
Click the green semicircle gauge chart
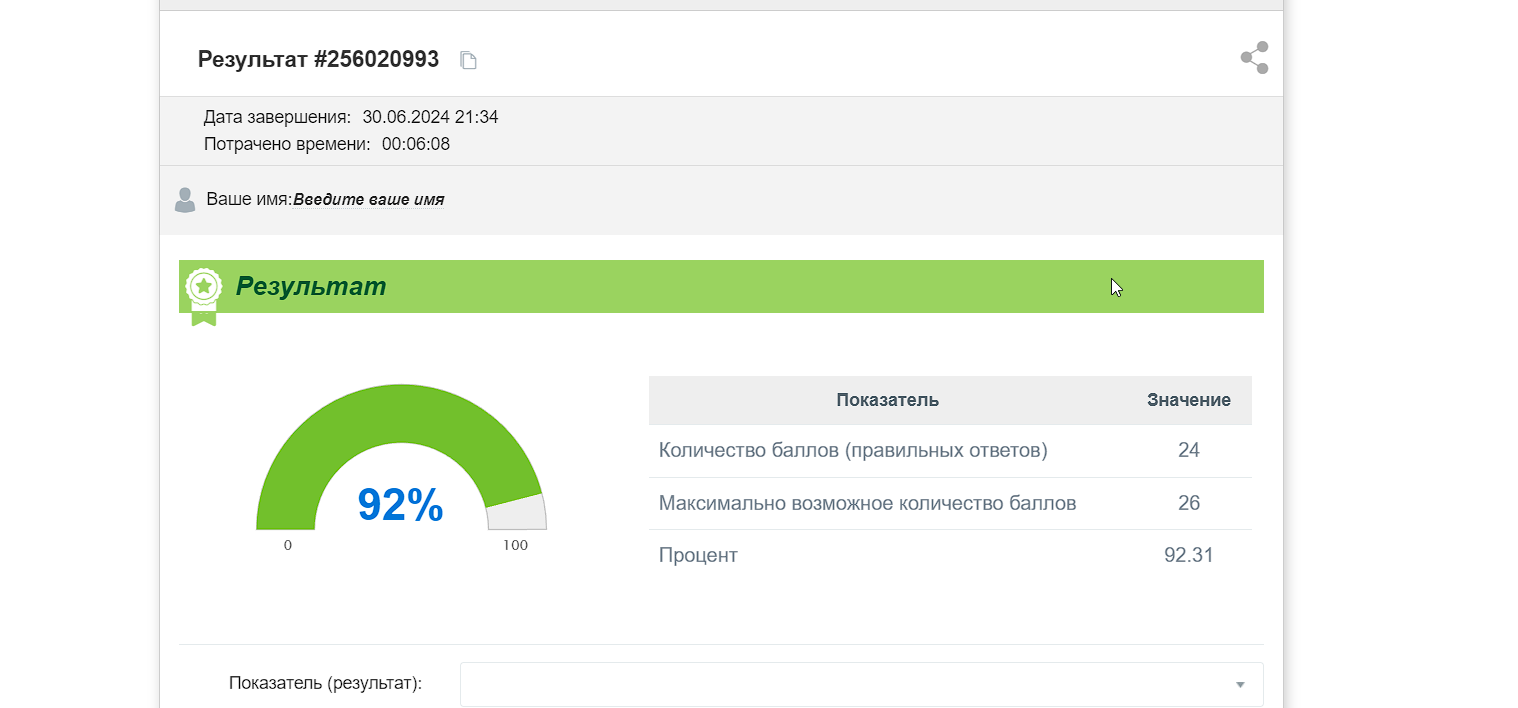(401, 457)
